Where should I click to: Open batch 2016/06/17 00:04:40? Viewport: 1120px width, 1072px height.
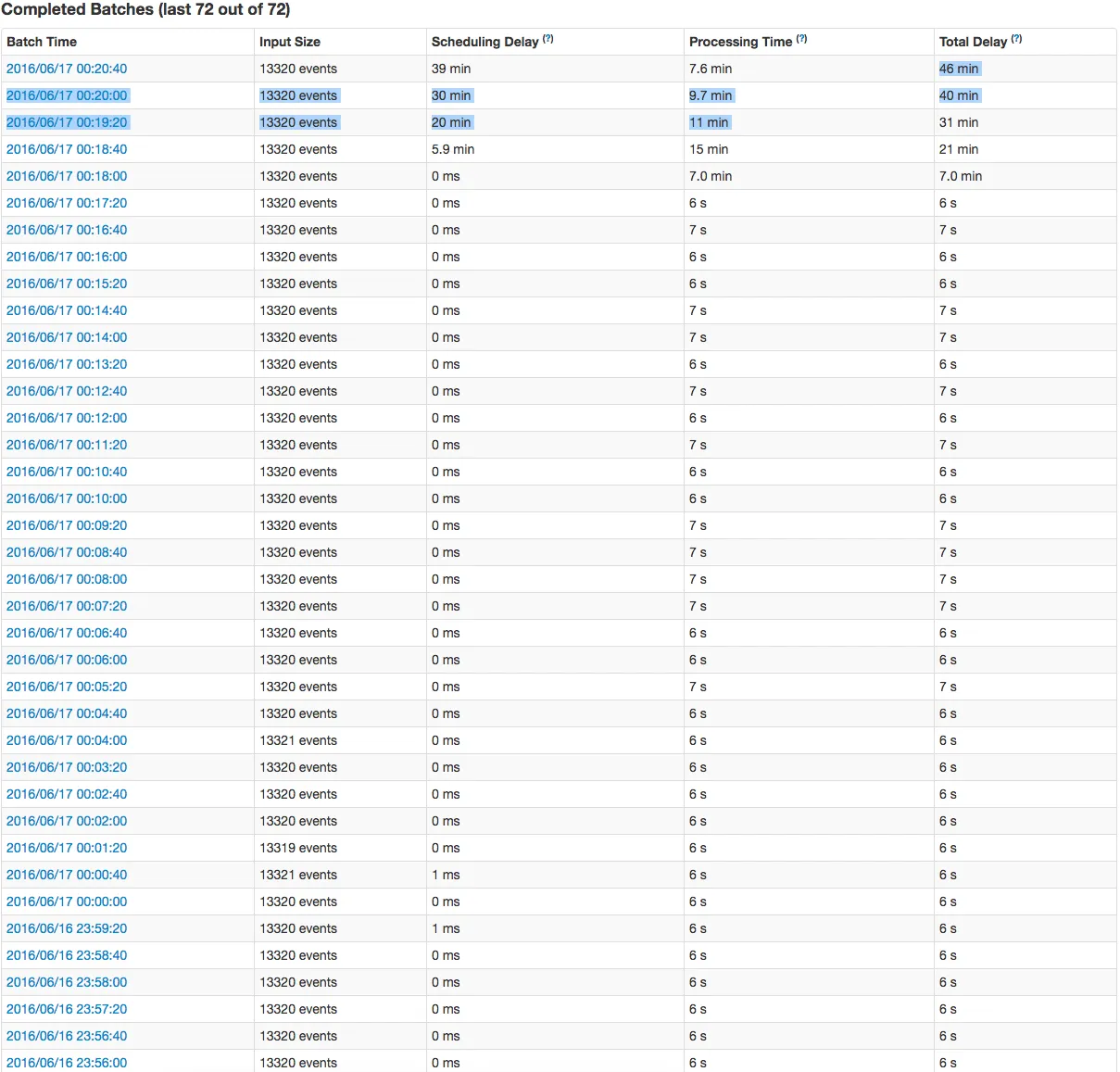[67, 713]
